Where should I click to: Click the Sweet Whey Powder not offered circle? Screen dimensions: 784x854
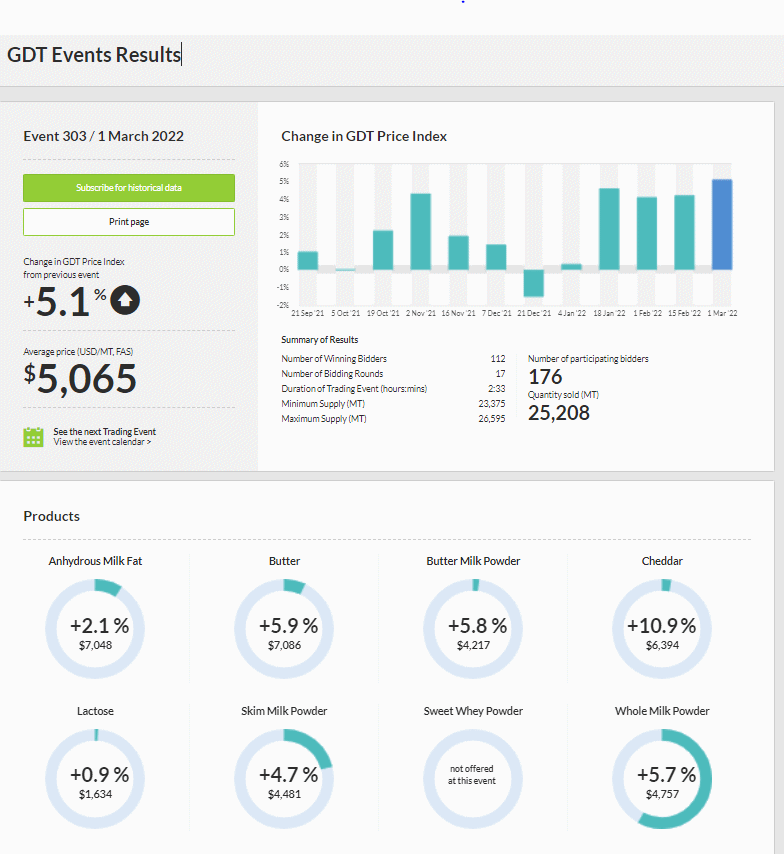pos(473,779)
